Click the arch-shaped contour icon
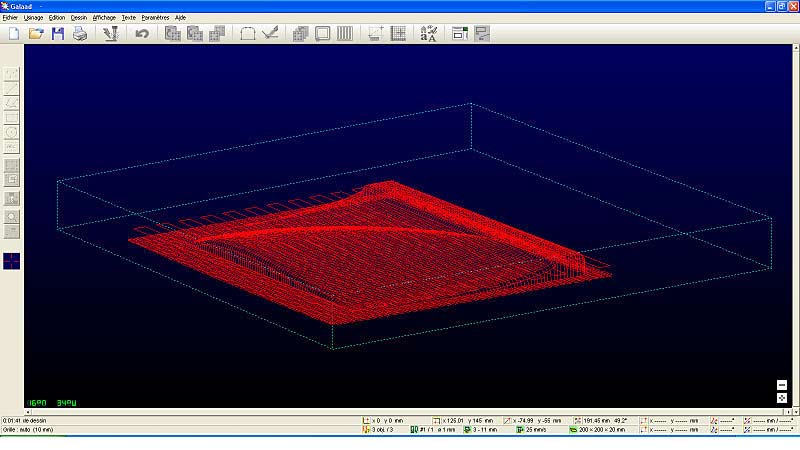This screenshot has width=800, height=450. [247, 34]
